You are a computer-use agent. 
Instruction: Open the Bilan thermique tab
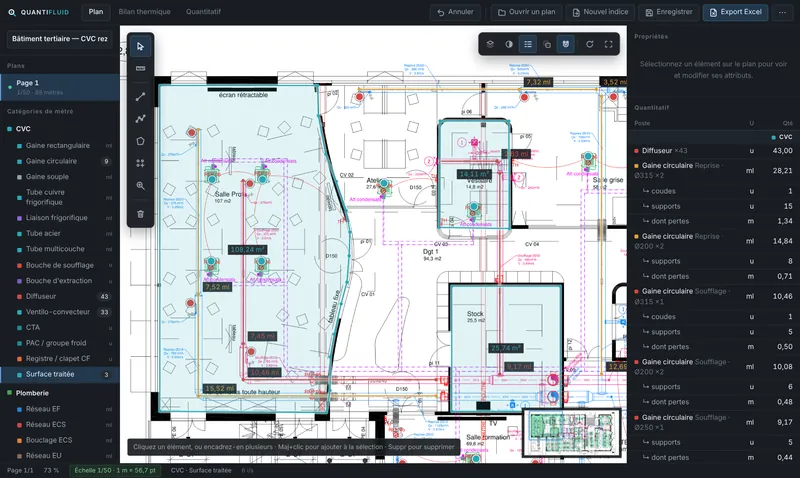(144, 12)
